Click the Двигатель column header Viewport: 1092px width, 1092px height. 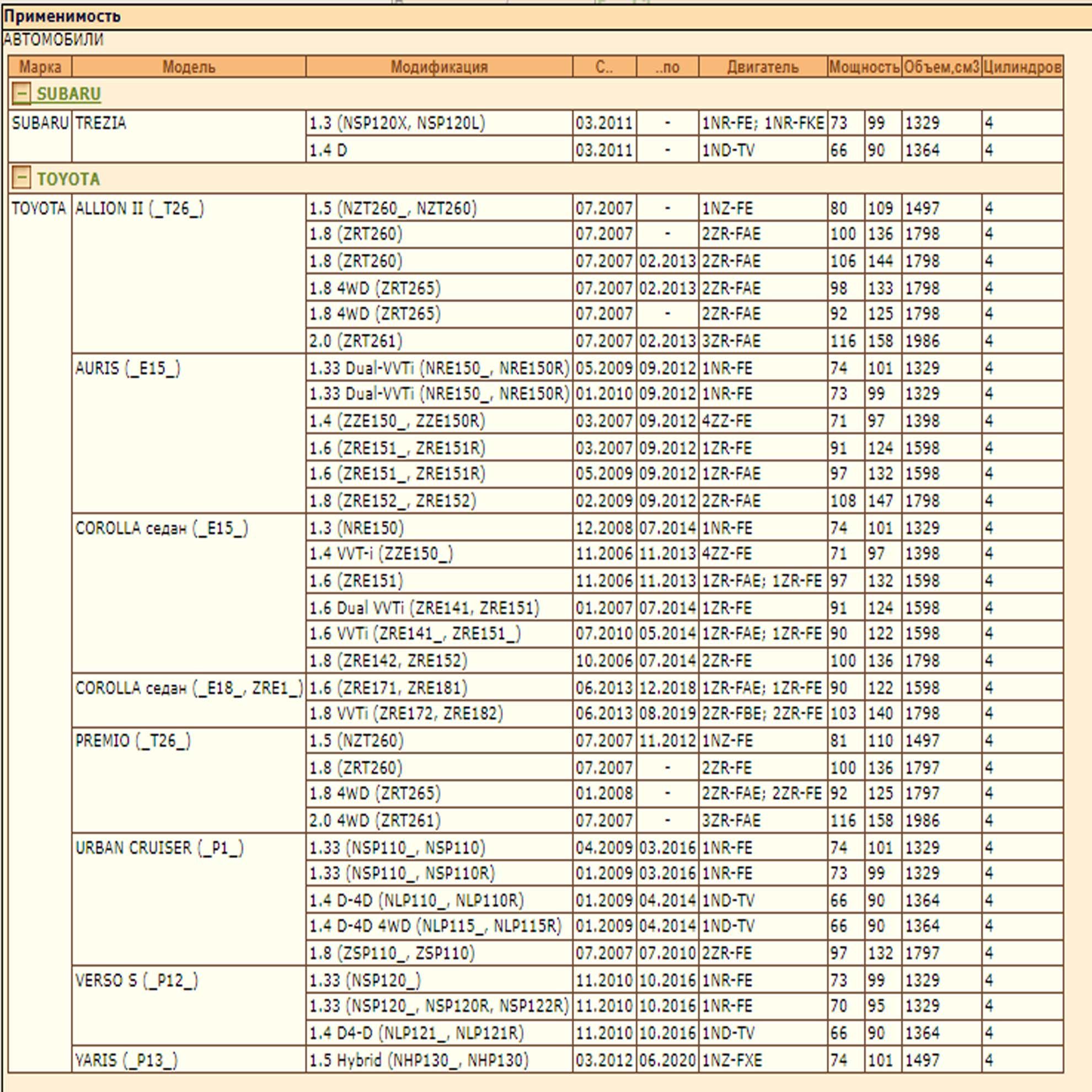(763, 67)
